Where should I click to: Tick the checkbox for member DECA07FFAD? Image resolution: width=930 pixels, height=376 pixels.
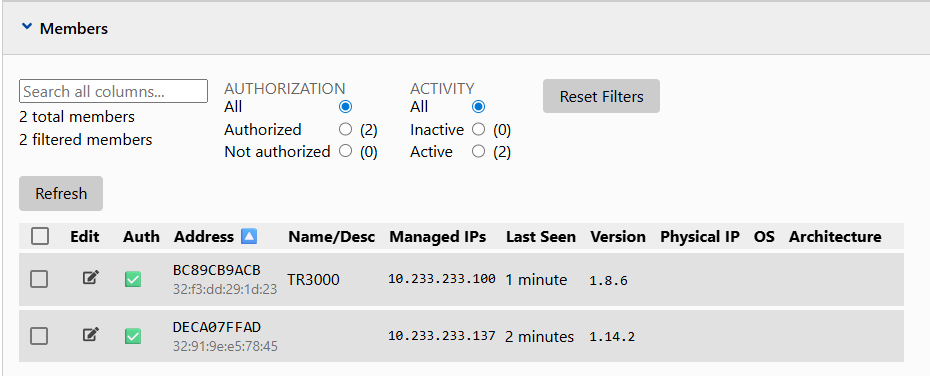(x=39, y=336)
